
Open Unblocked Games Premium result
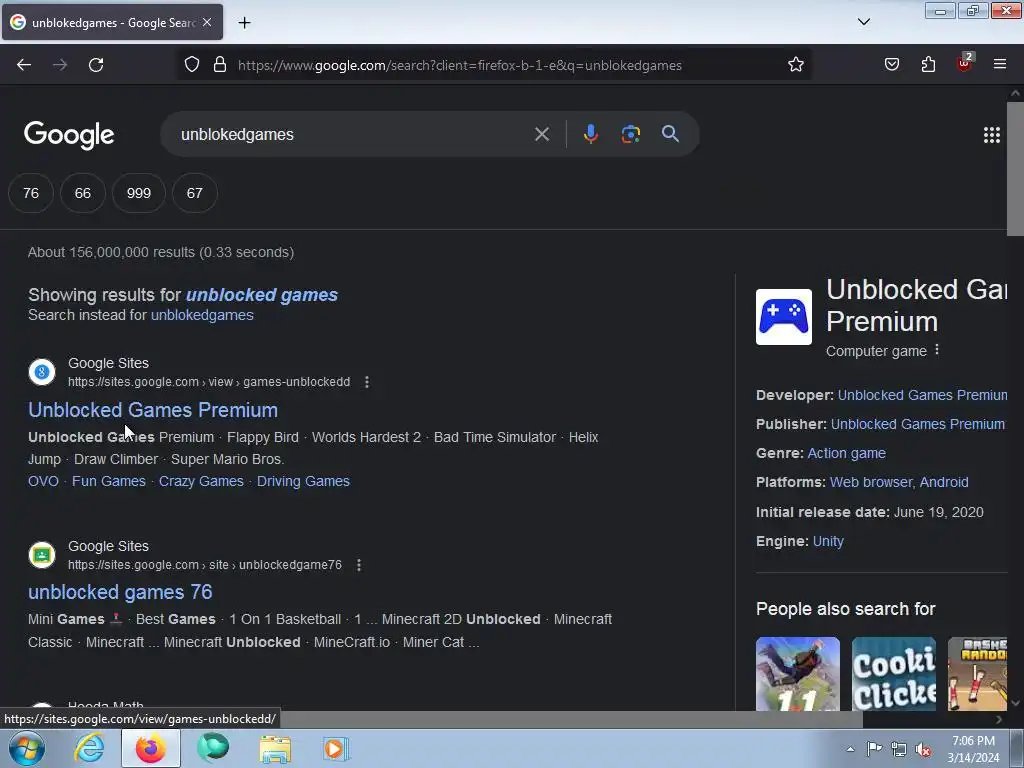click(x=153, y=410)
